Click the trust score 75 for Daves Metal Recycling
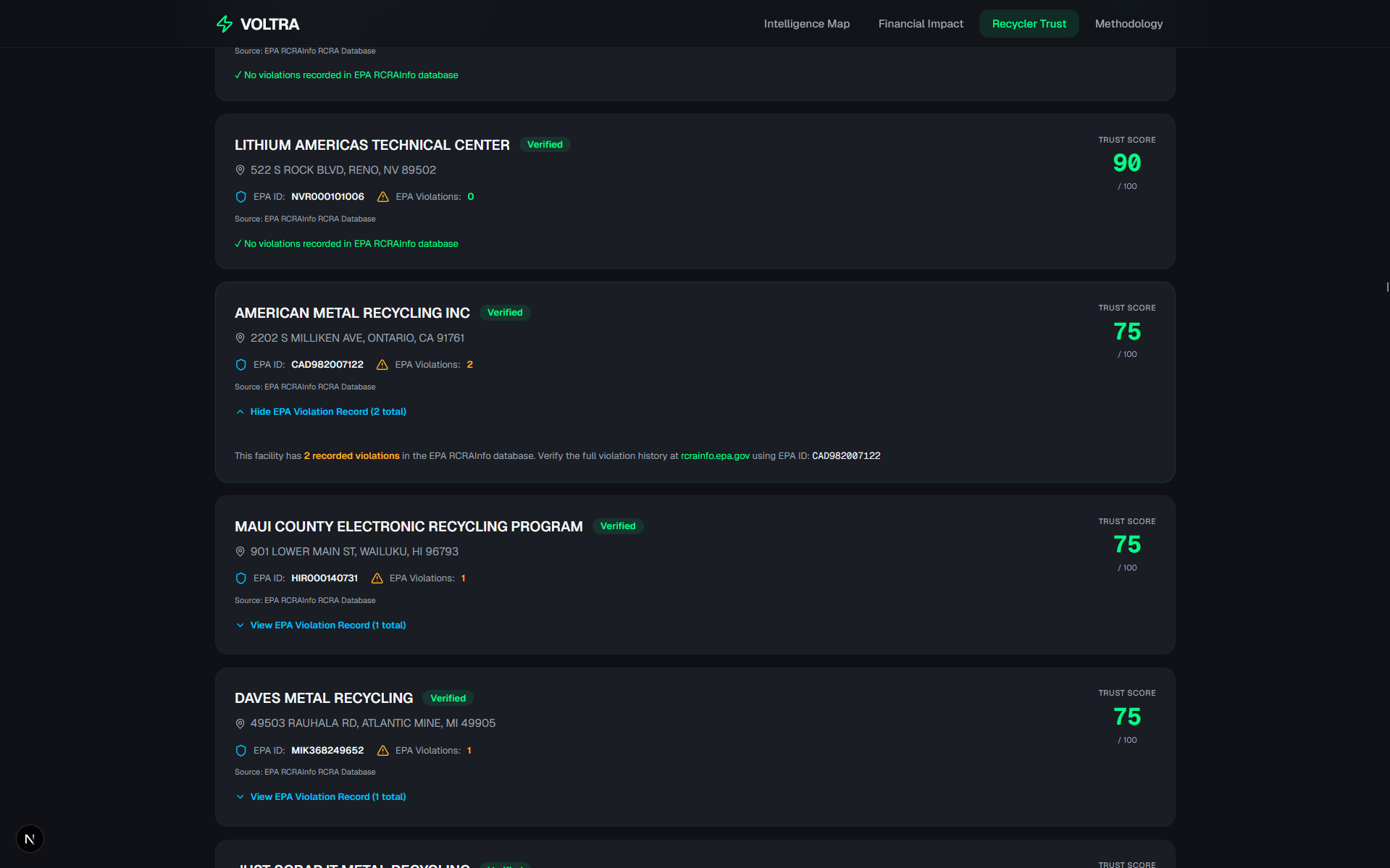The width and height of the screenshot is (1390, 868). pyautogui.click(x=1127, y=717)
